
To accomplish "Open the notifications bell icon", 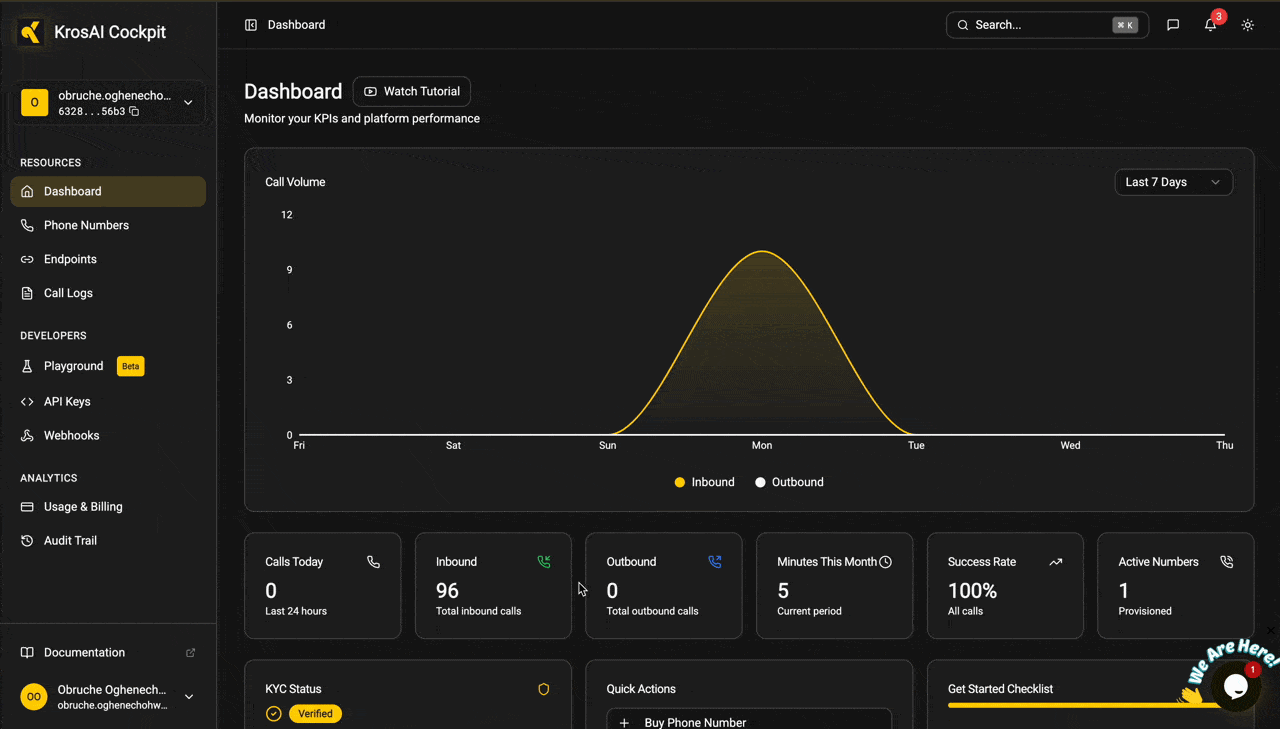I will tap(1210, 25).
